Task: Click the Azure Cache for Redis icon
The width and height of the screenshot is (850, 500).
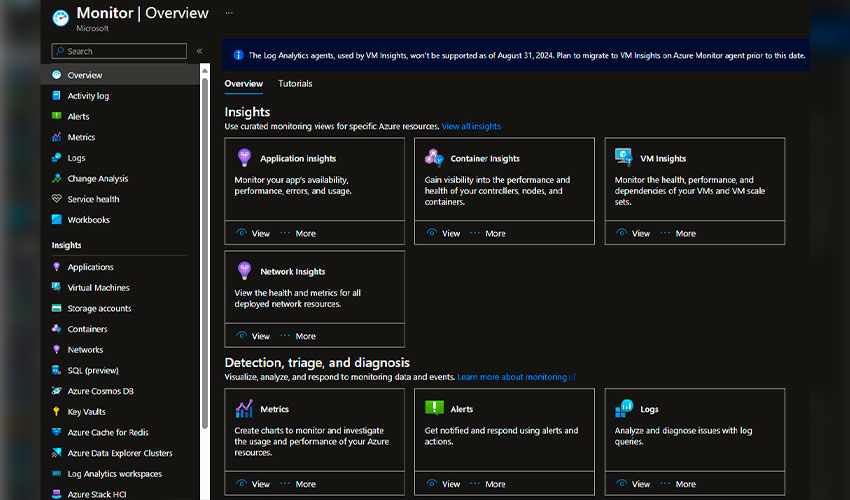Action: (x=56, y=432)
